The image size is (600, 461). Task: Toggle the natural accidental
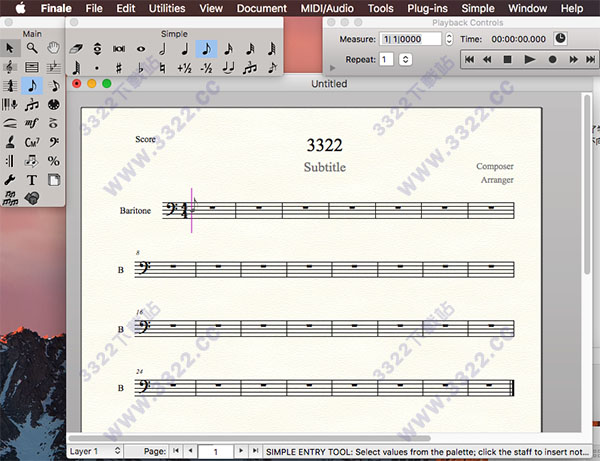(163, 68)
